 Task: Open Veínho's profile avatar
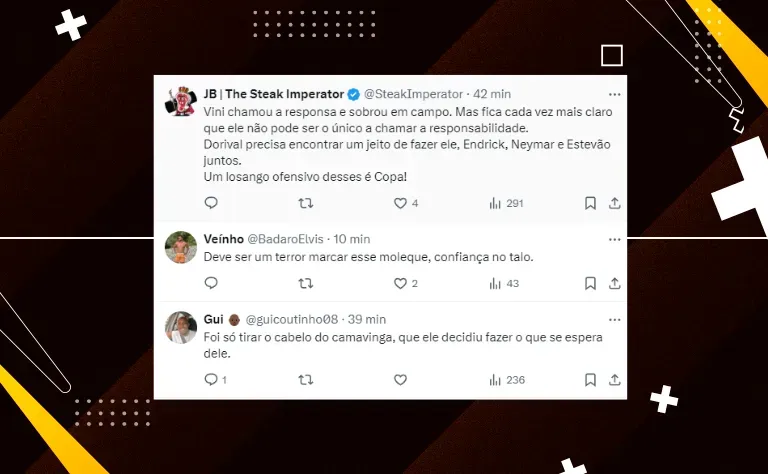pyautogui.click(x=181, y=247)
